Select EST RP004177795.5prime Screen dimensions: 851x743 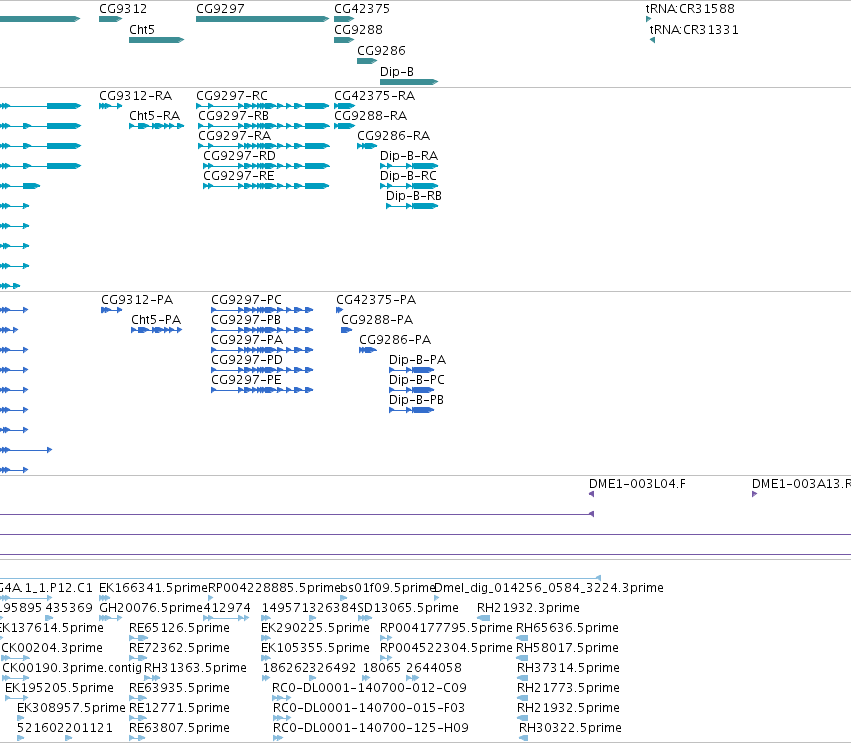(446, 628)
